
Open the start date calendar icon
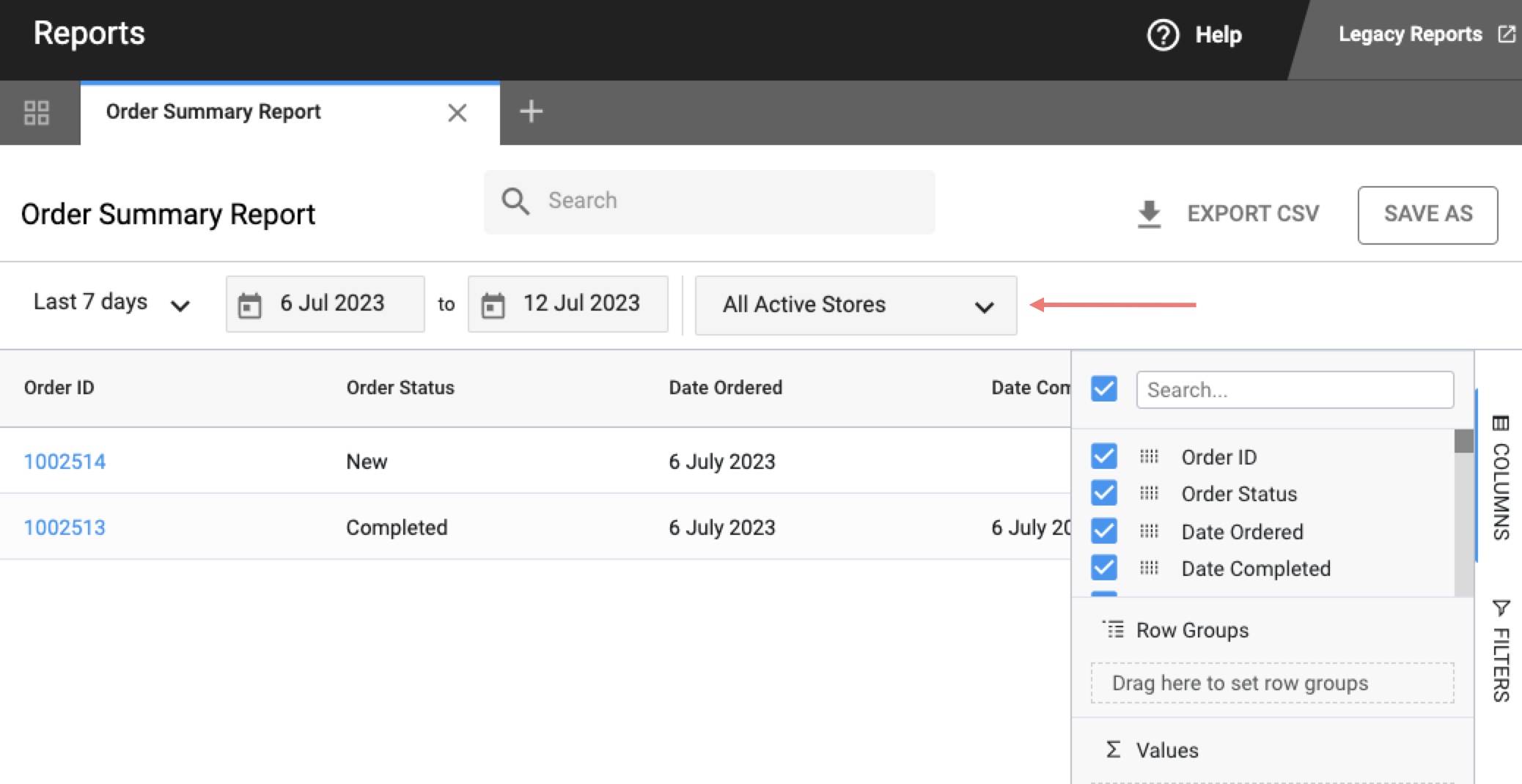250,305
